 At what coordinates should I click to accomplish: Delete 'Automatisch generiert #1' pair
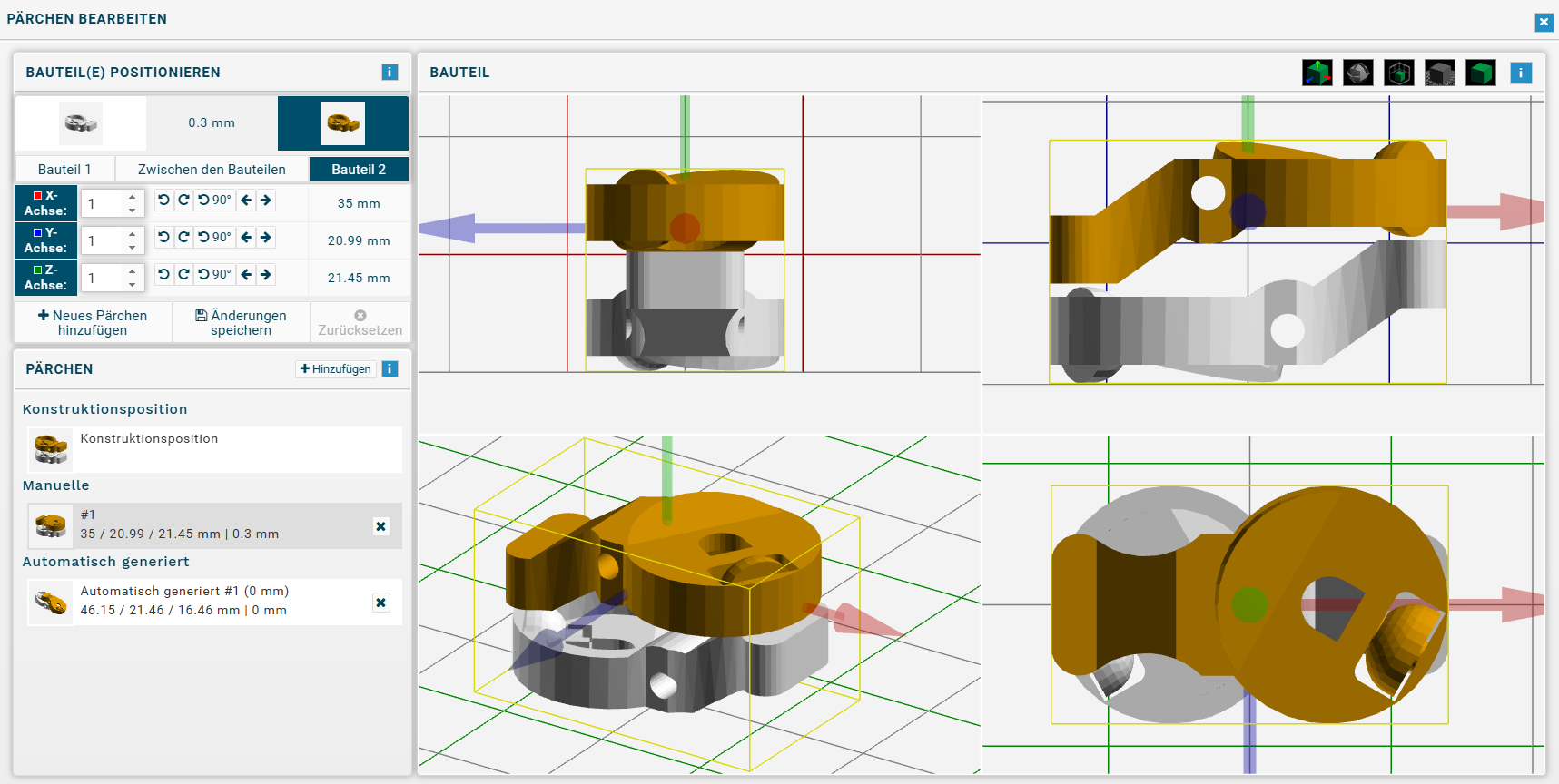point(381,603)
